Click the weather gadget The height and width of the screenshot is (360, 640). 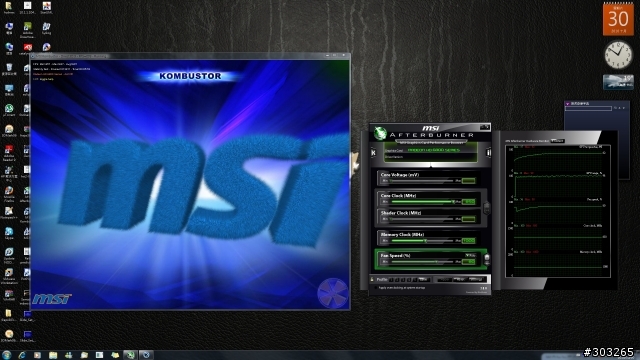618,82
